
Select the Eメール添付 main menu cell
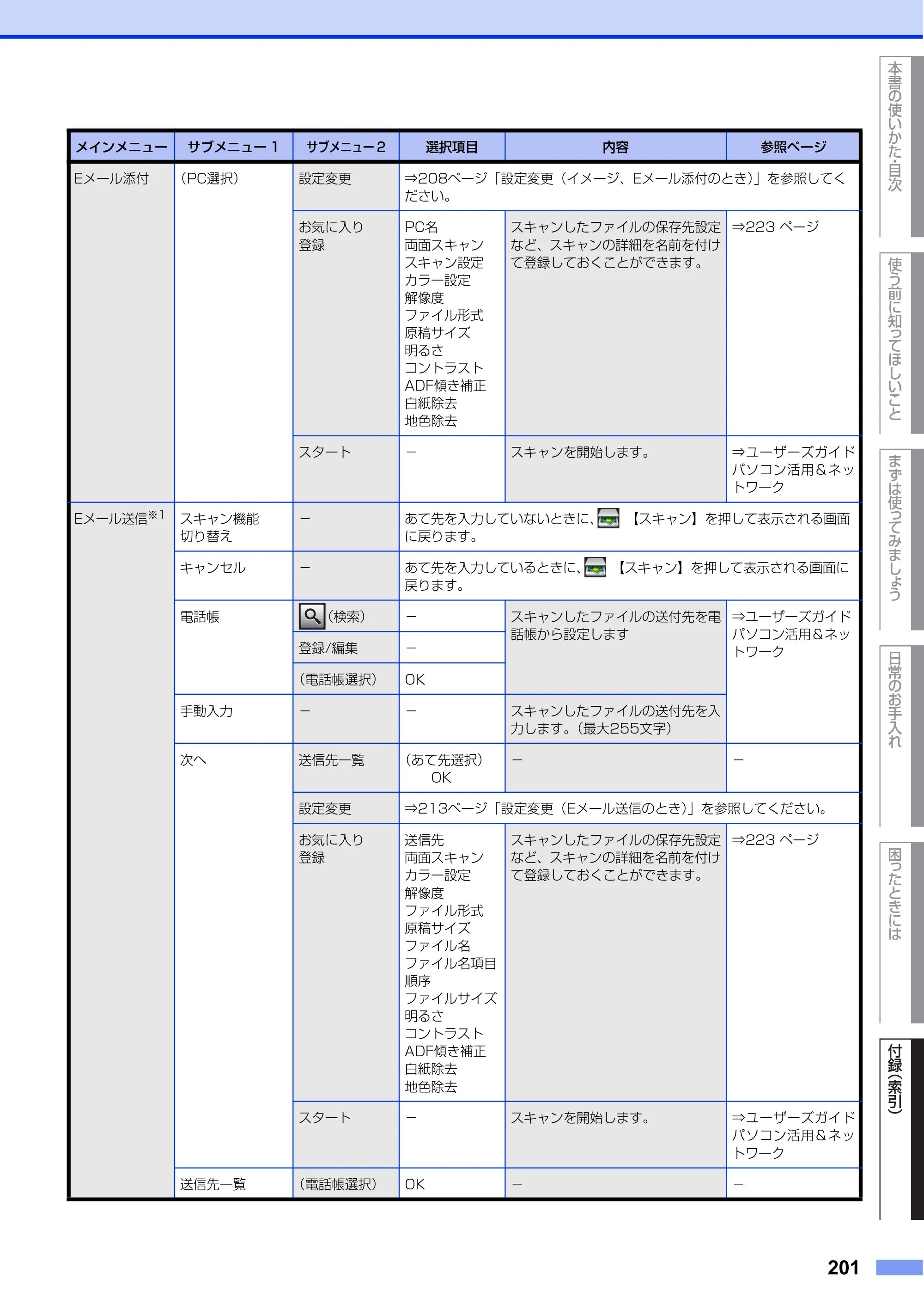pos(122,333)
